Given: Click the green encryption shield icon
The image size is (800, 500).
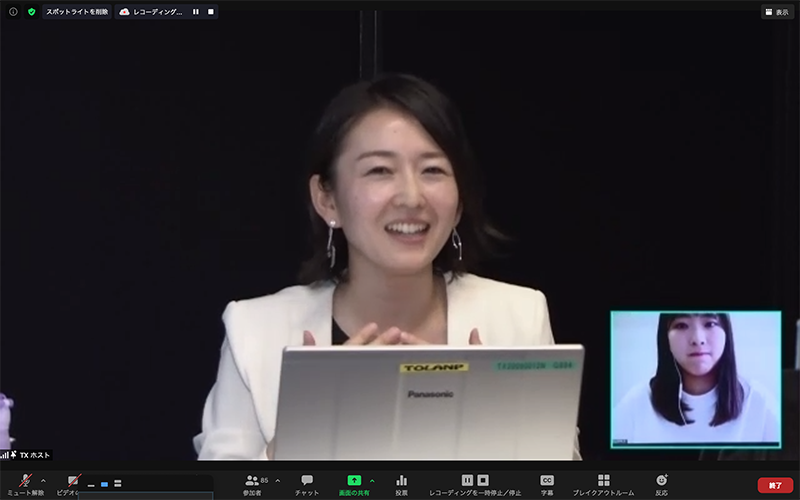Looking at the screenshot, I should (x=31, y=12).
